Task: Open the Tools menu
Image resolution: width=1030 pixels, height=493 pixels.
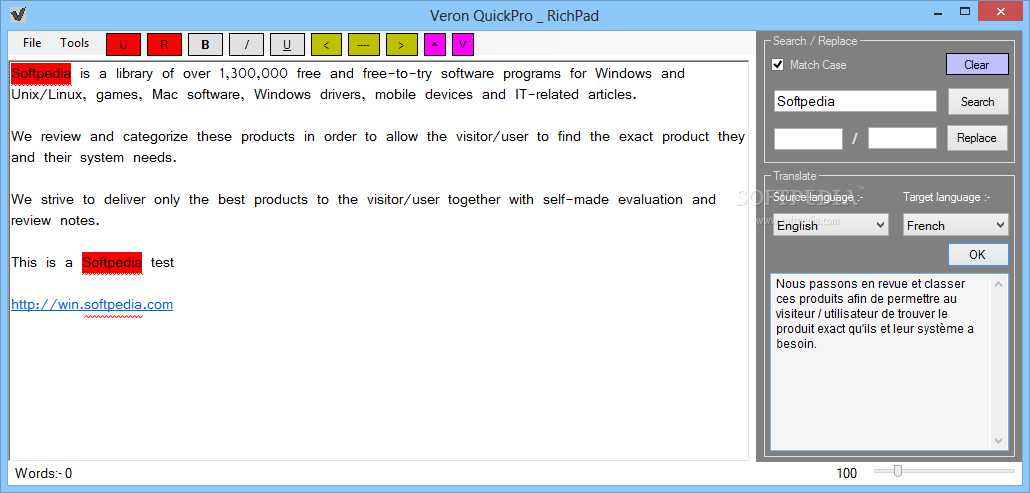Action: point(75,43)
